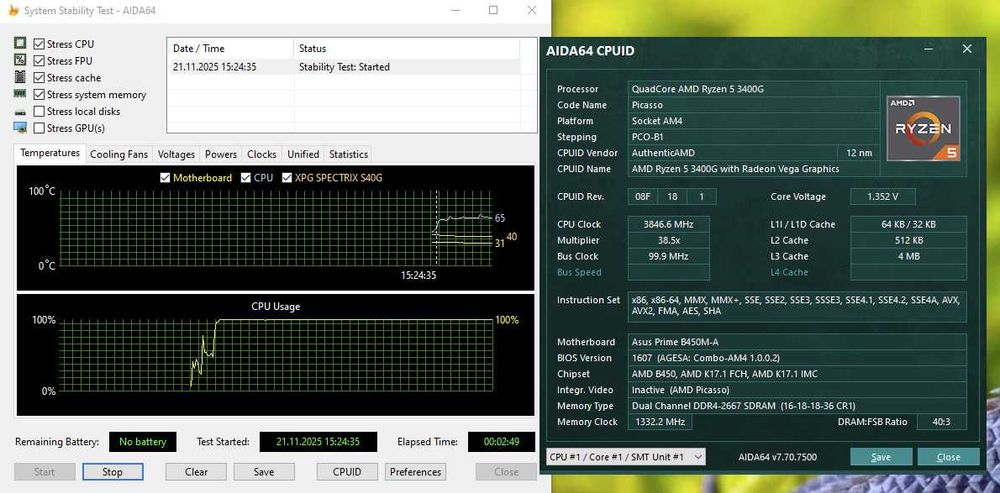Image resolution: width=1000 pixels, height=493 pixels.
Task: Switch to the Unified tab
Action: pos(303,154)
